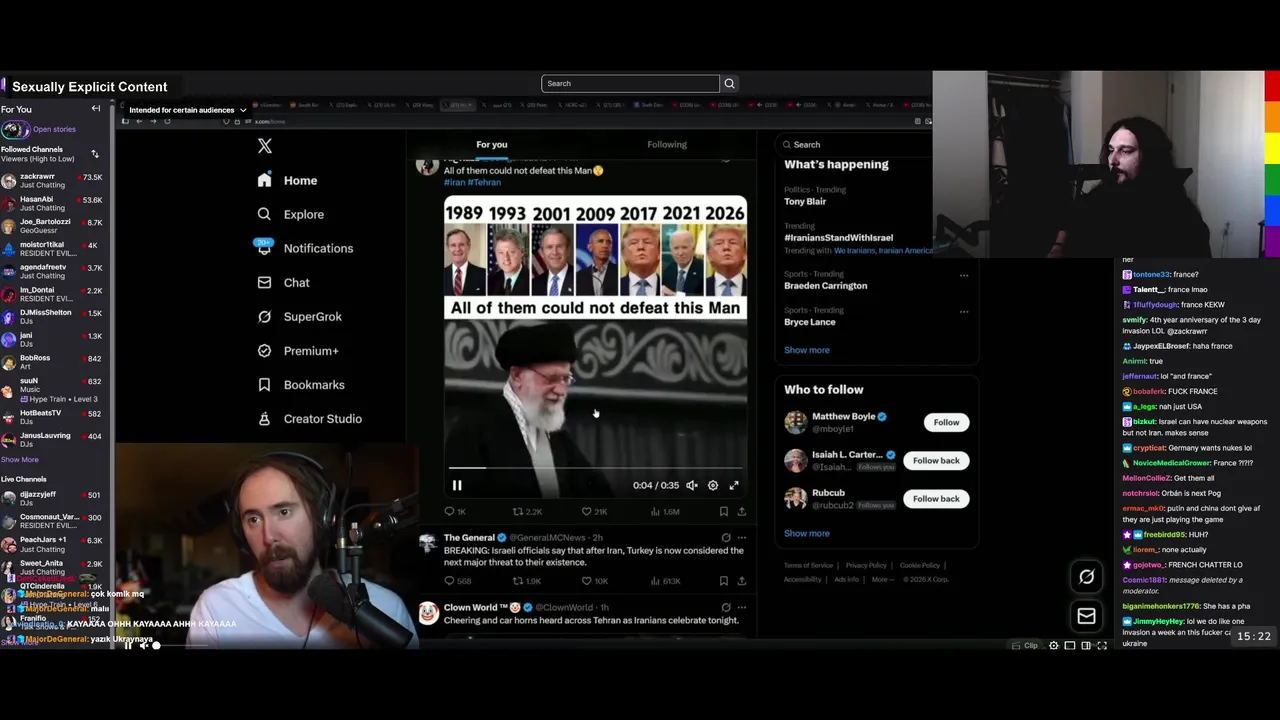Image resolution: width=1280 pixels, height=720 pixels.
Task: Follow back Rubcub
Action: point(936,498)
